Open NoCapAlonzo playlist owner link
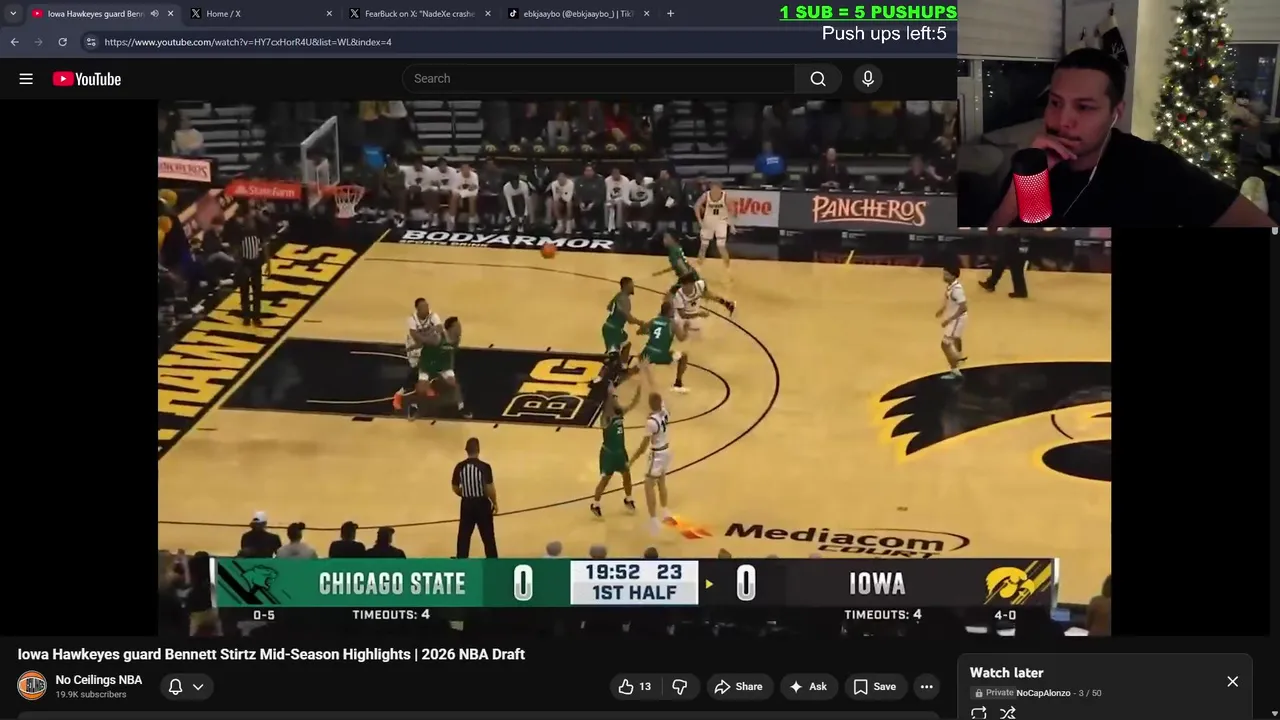 (x=1043, y=693)
